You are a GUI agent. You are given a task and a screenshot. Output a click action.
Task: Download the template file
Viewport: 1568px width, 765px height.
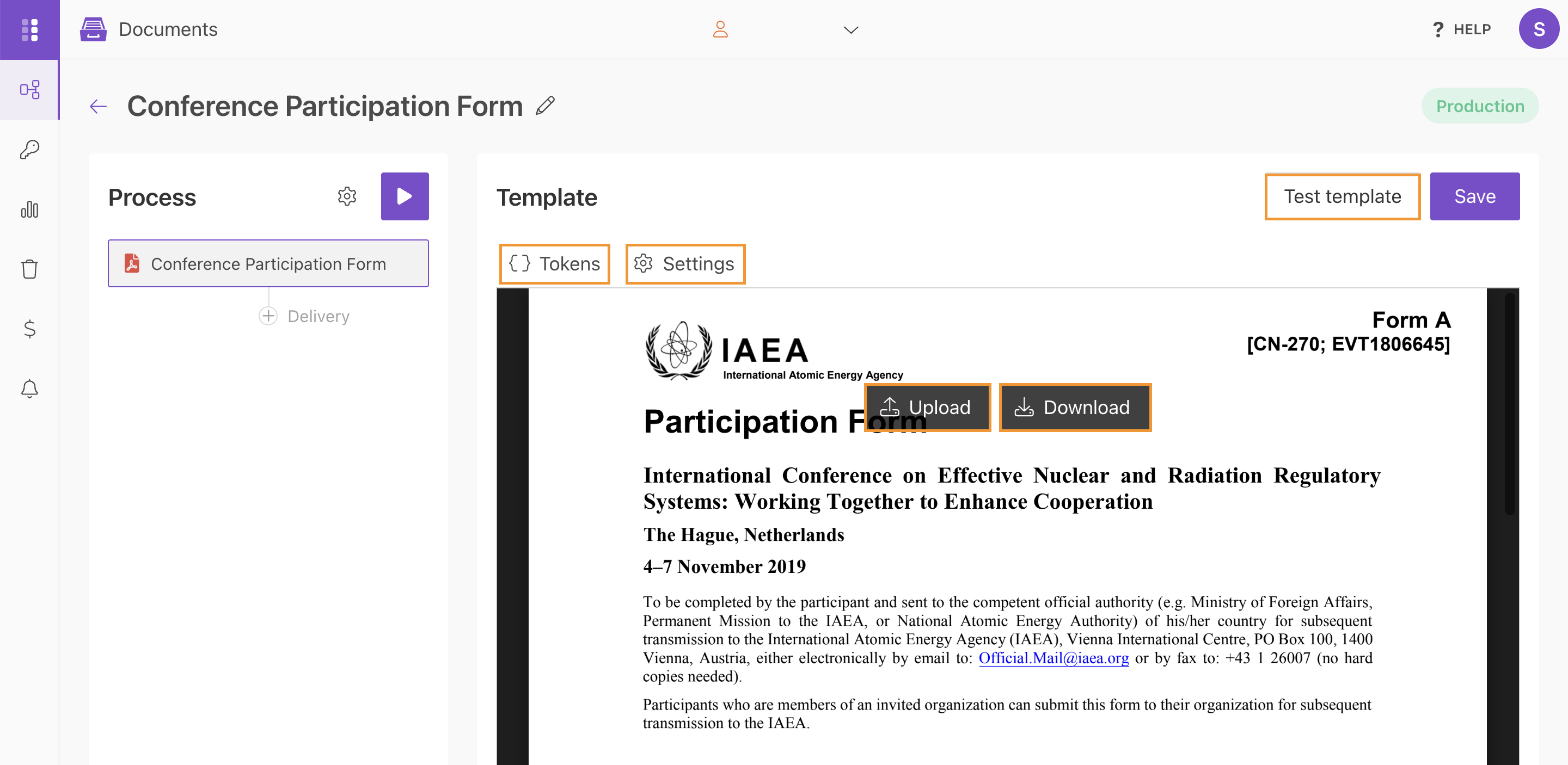pos(1075,408)
